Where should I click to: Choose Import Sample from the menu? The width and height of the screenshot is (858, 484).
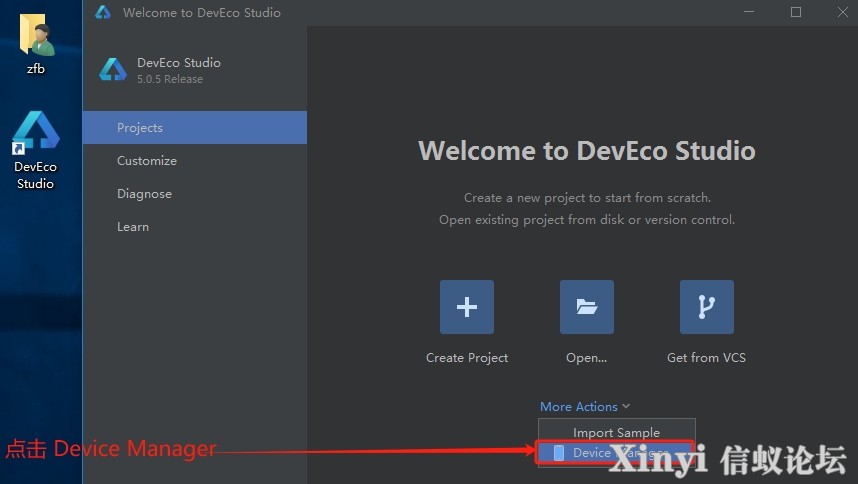617,432
